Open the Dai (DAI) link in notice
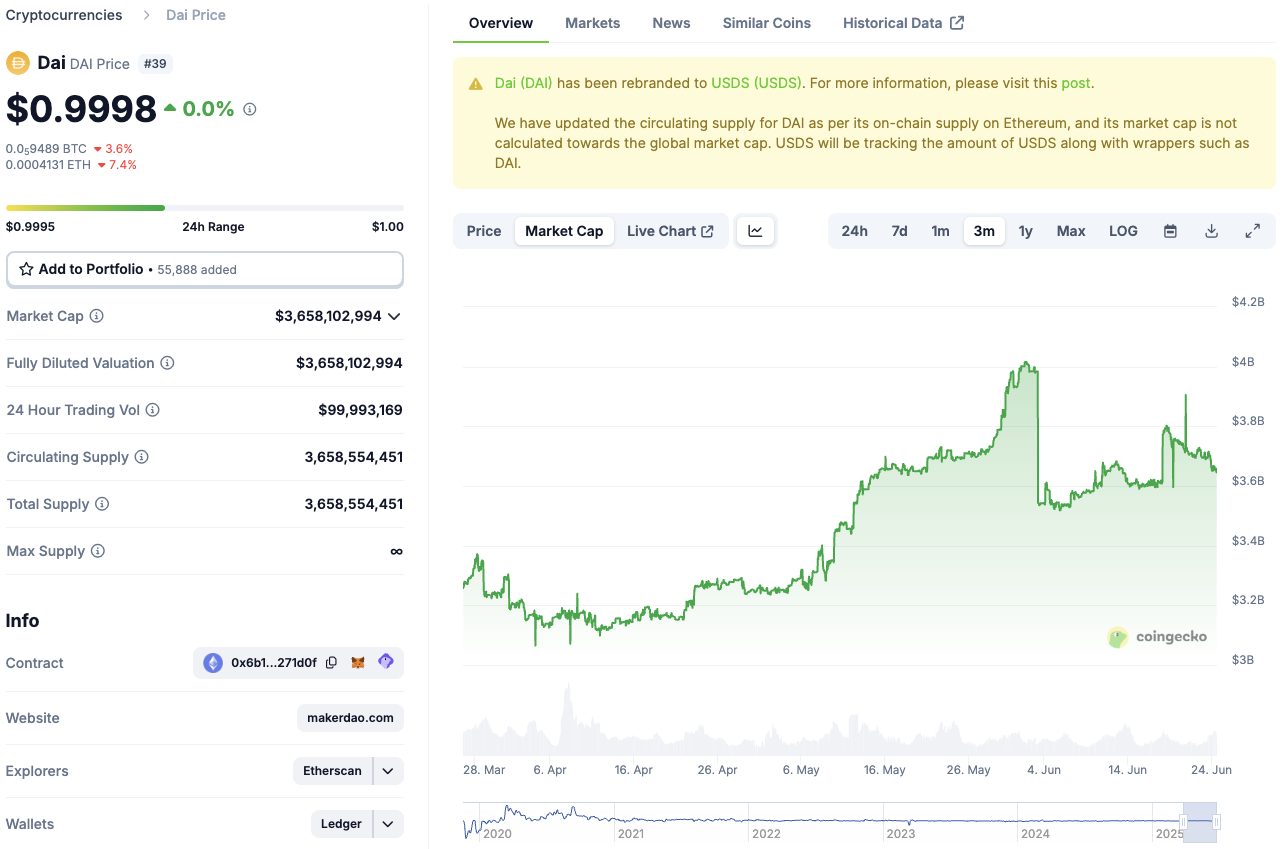This screenshot has width=1285, height=849. coord(524,83)
